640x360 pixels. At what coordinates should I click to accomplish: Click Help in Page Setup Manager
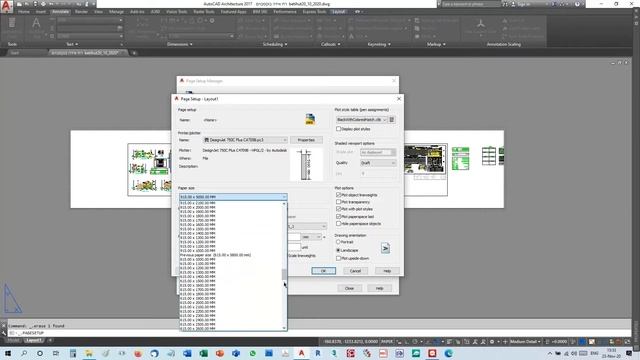[x=379, y=288]
